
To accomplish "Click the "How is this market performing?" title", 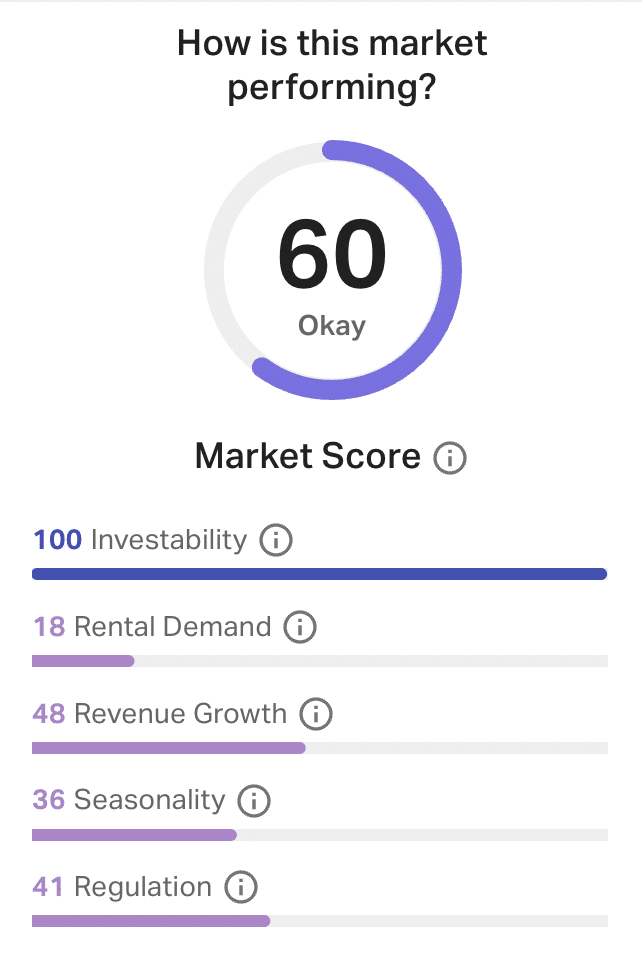I will [332, 65].
